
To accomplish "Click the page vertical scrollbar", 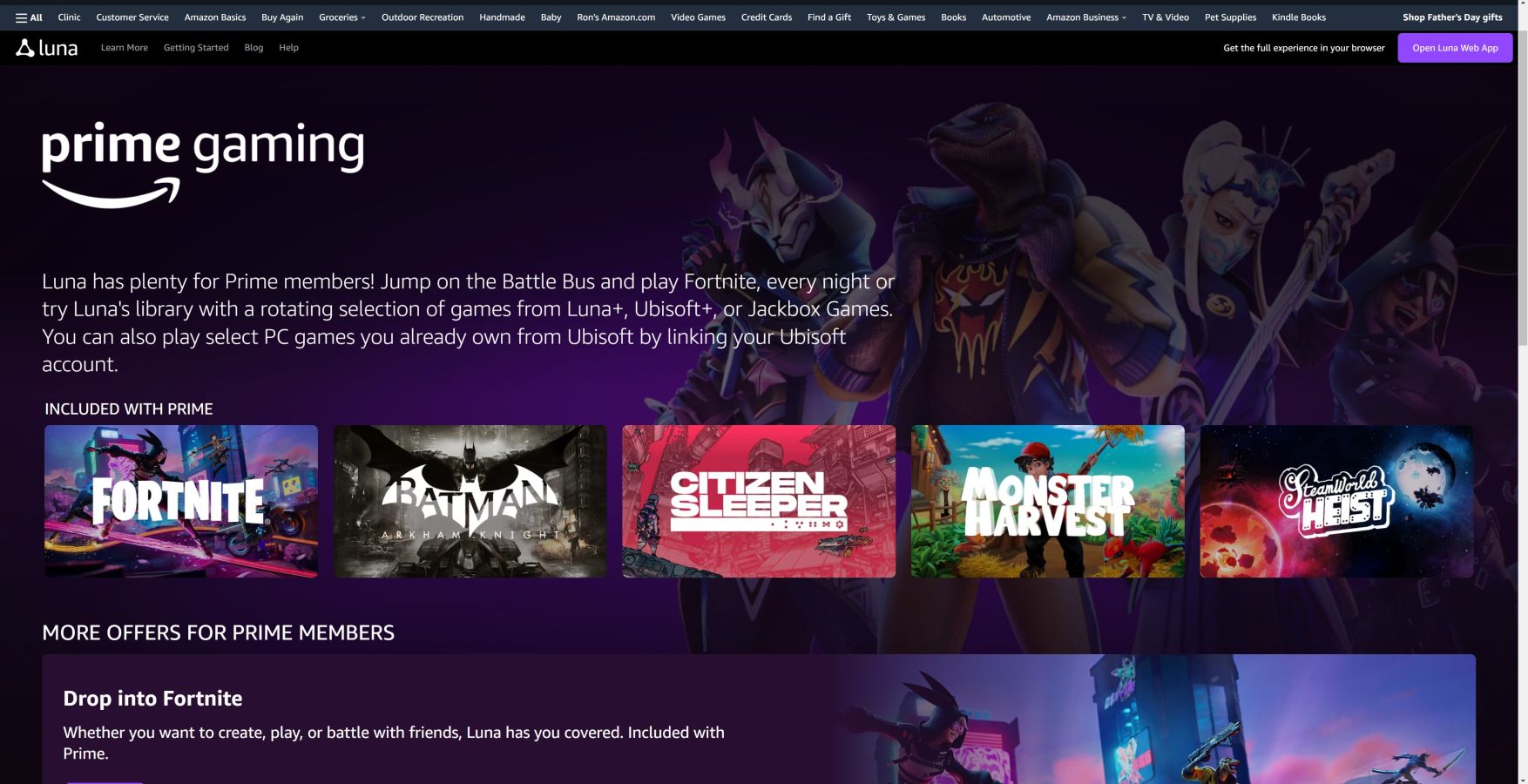I will pyautogui.click(x=1523, y=392).
